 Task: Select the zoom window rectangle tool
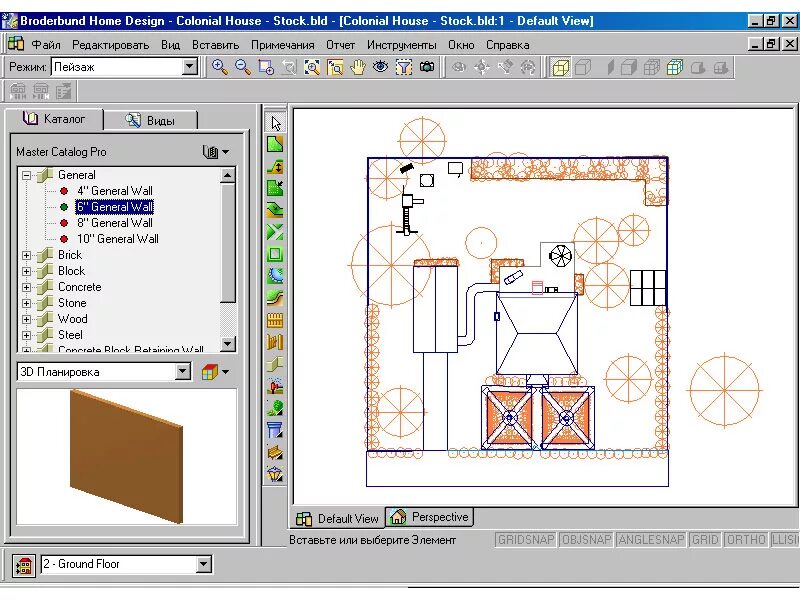[266, 67]
